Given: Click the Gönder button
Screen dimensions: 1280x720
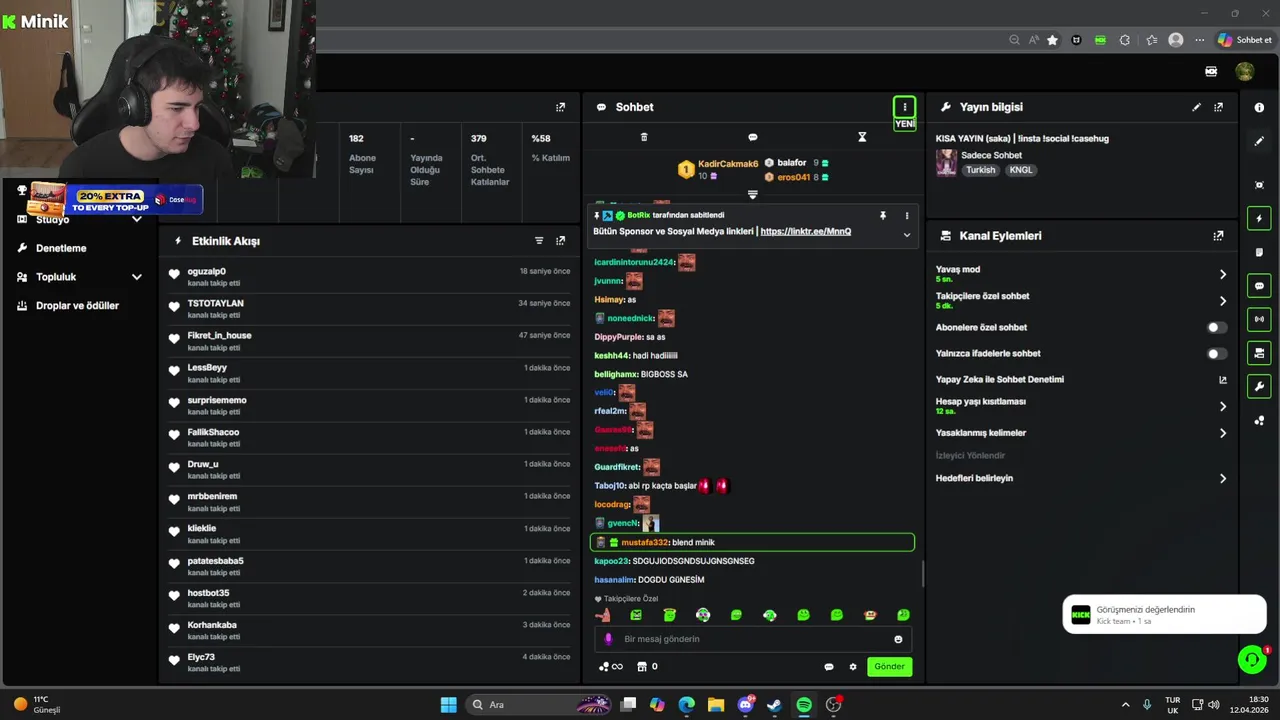Looking at the screenshot, I should (889, 667).
